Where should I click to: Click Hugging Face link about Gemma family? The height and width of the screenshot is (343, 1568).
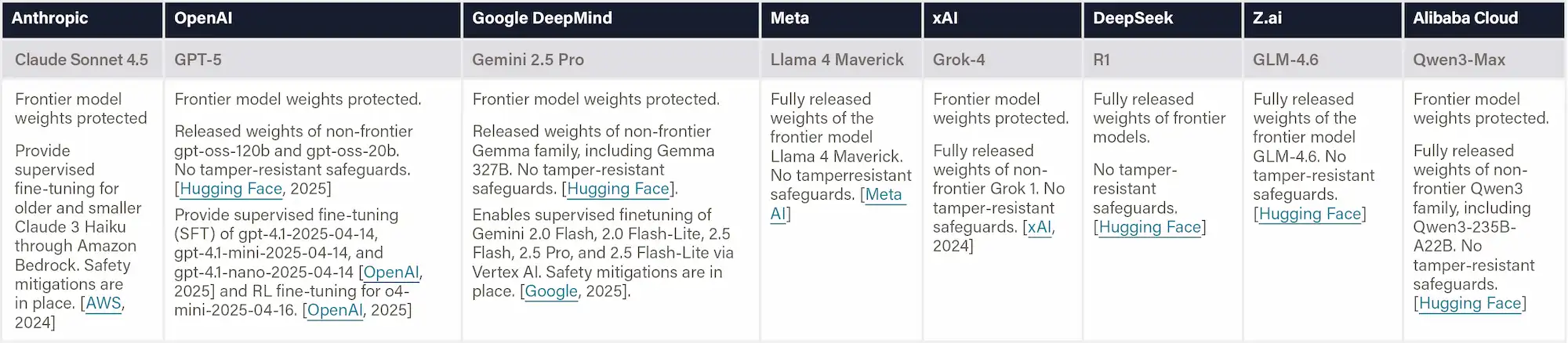[618, 189]
